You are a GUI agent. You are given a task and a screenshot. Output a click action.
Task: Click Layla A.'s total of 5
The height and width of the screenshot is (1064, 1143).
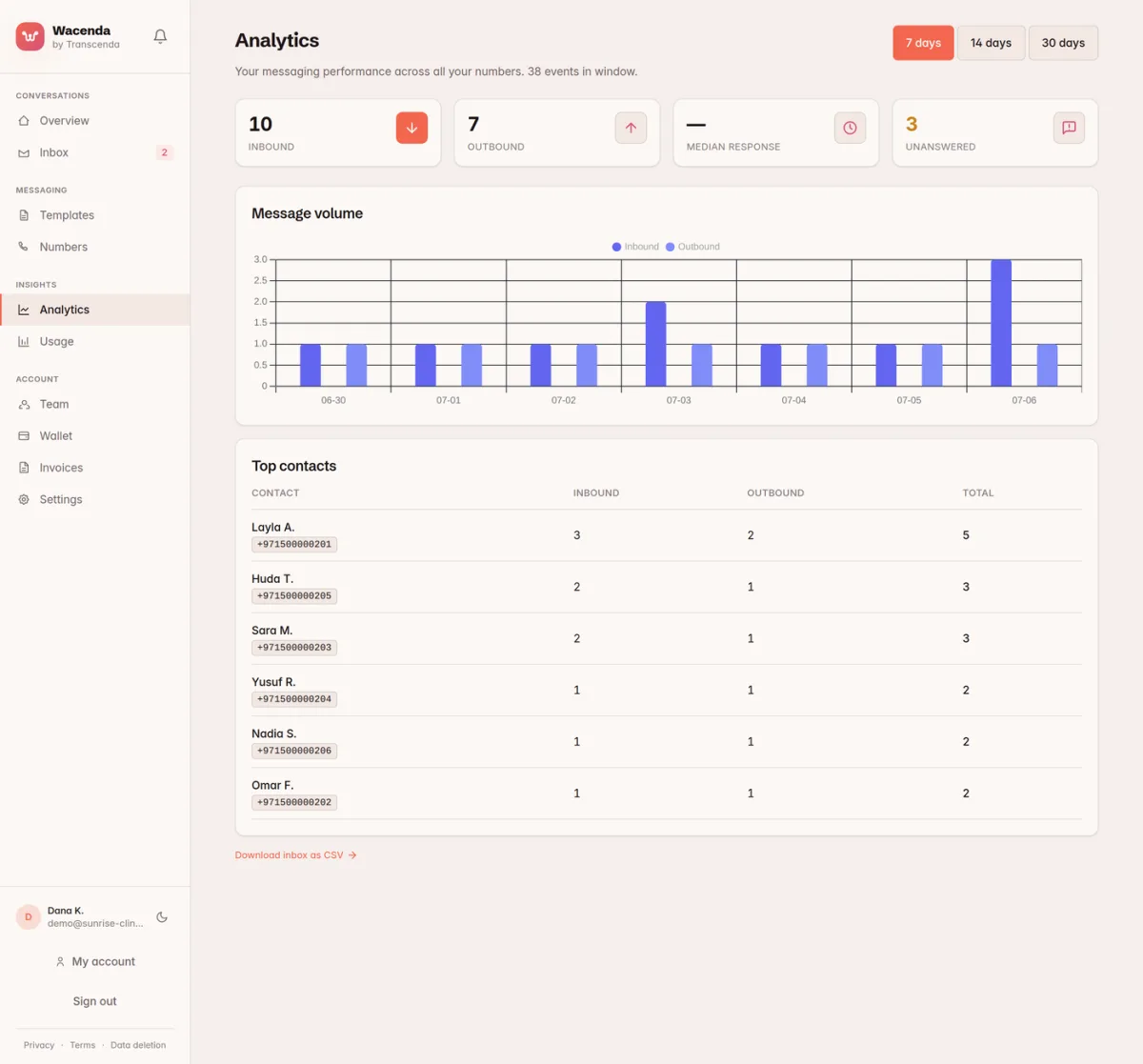coord(966,535)
